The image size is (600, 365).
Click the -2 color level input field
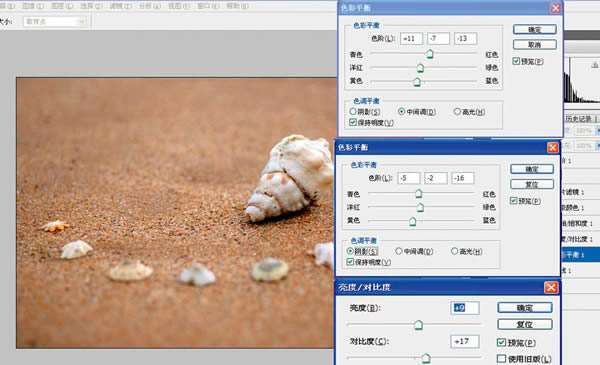[435, 178]
